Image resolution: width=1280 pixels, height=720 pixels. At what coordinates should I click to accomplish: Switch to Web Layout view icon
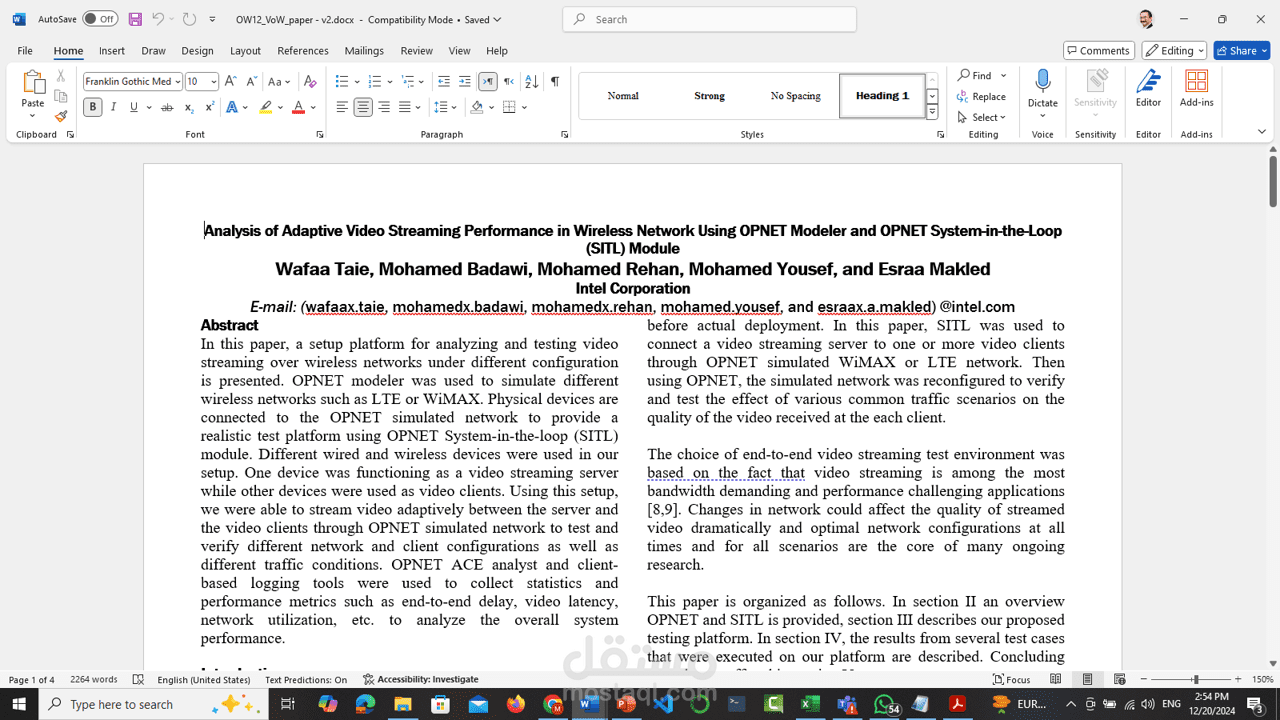1119,679
